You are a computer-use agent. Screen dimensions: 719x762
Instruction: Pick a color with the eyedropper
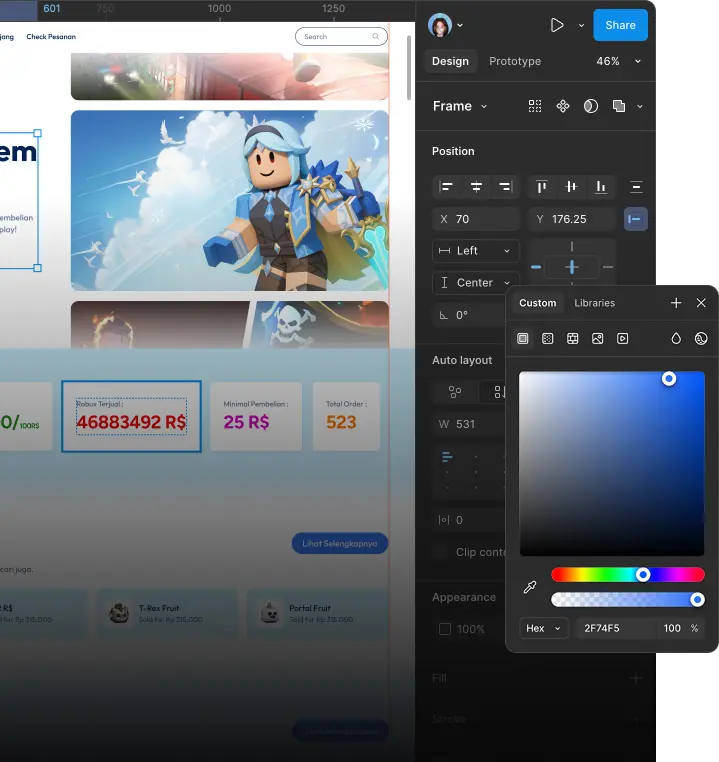(x=530, y=587)
